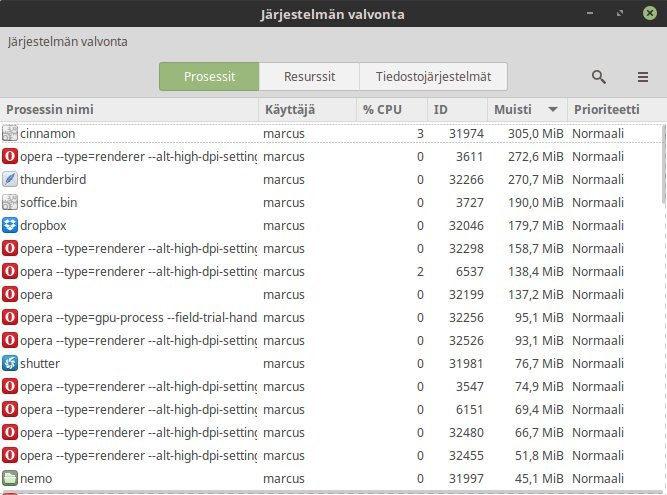This screenshot has width=667, height=495.
Task: Click the dropbox process icon
Action: (x=10, y=225)
